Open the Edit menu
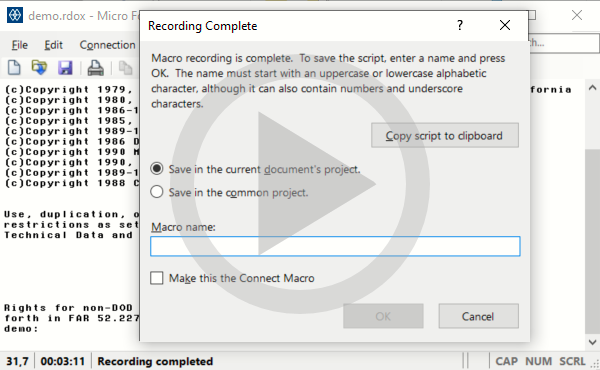This screenshot has width=600, height=370. [x=53, y=45]
